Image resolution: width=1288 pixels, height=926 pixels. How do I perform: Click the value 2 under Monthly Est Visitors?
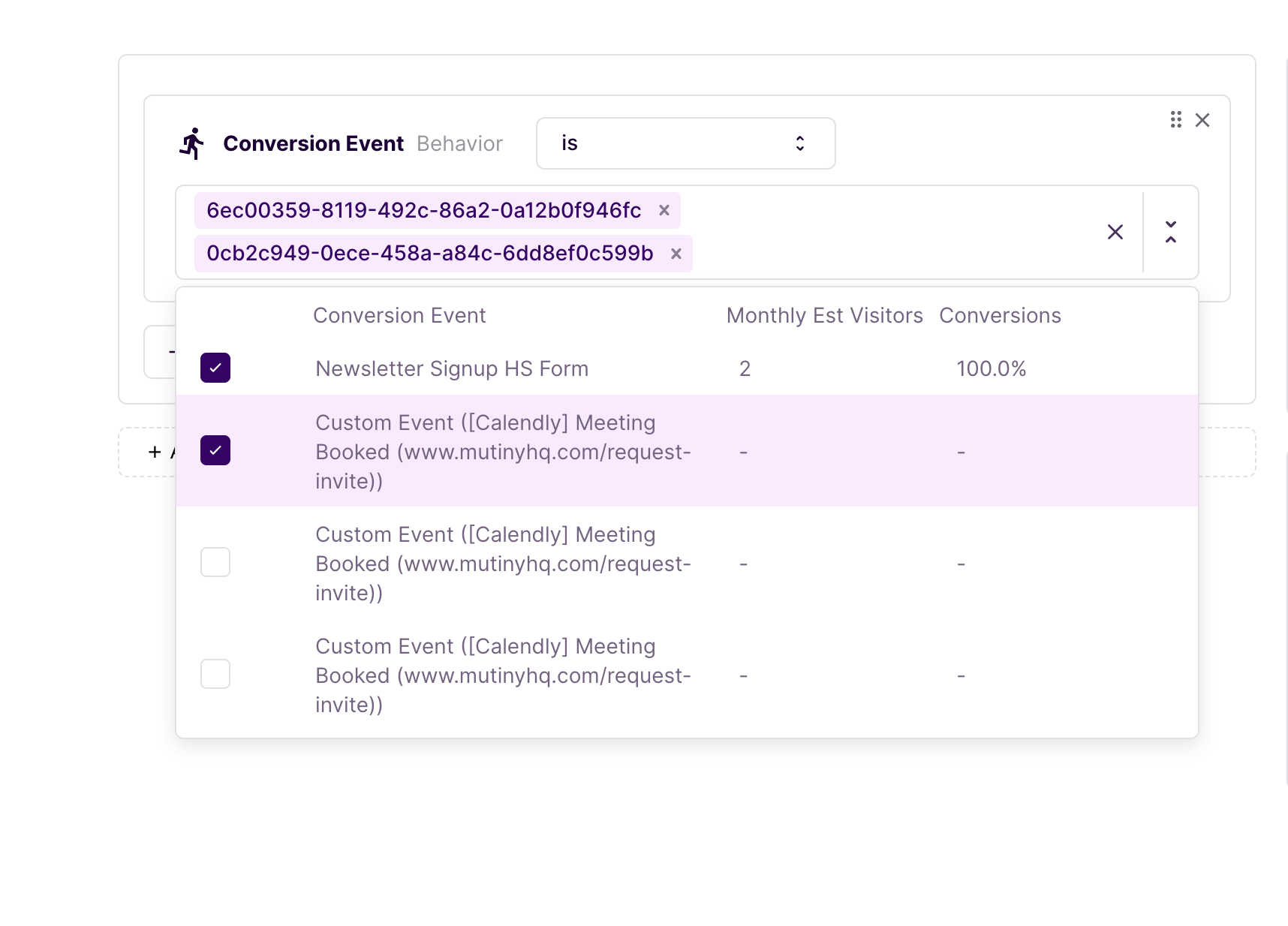[745, 368]
